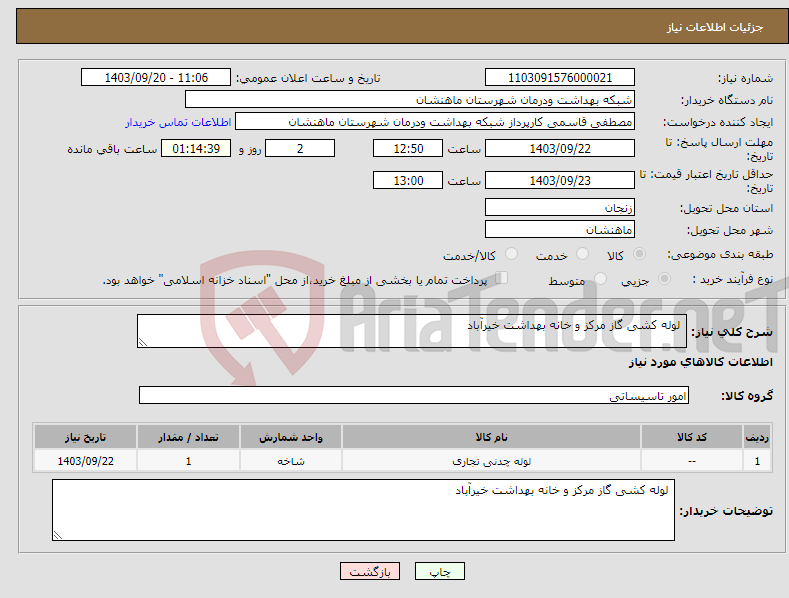Screen dimensions: 789x598
Task: Click the buyer organization name field
Action: (410, 99)
